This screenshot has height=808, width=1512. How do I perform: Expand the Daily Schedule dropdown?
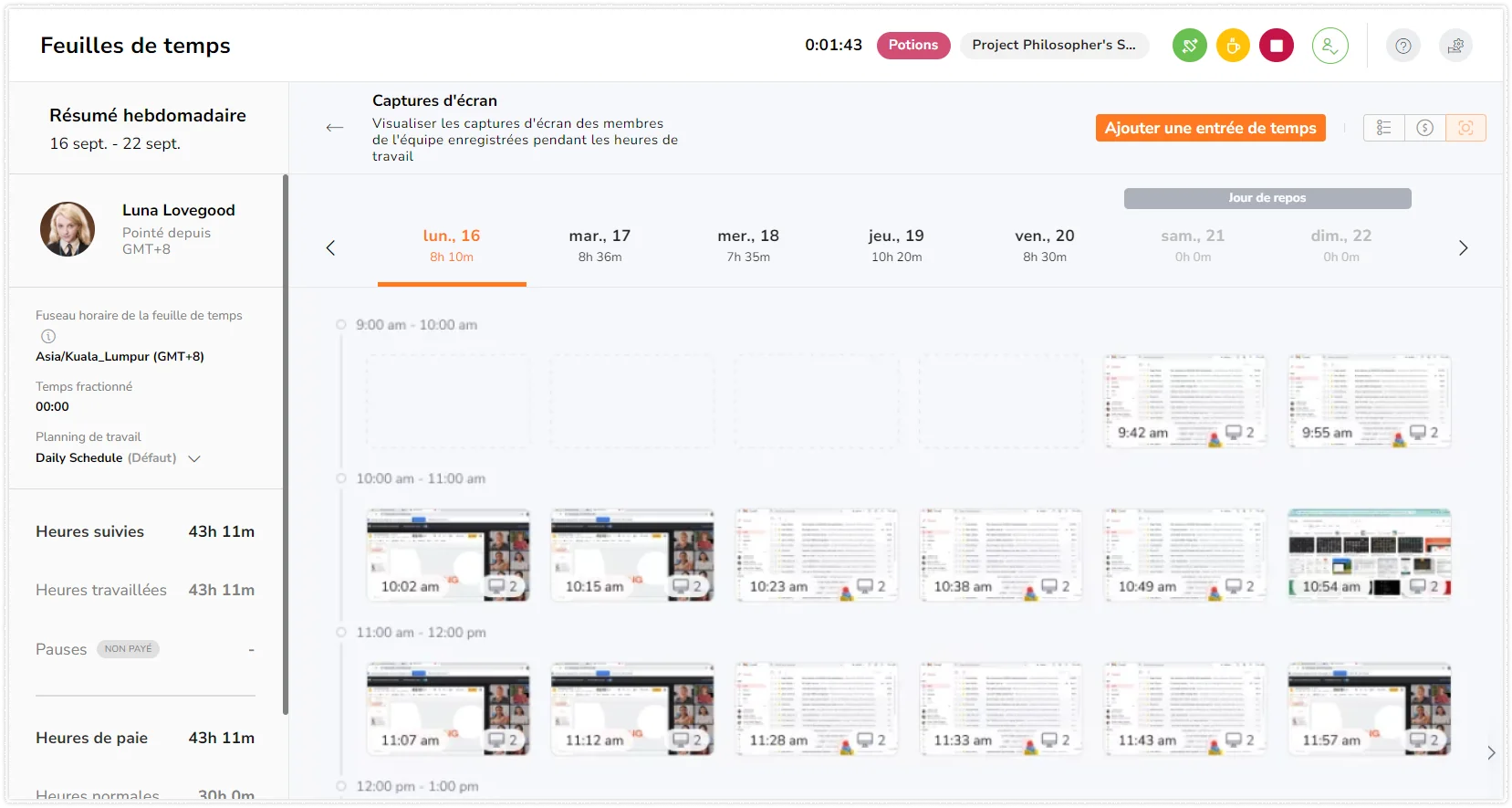point(194,458)
